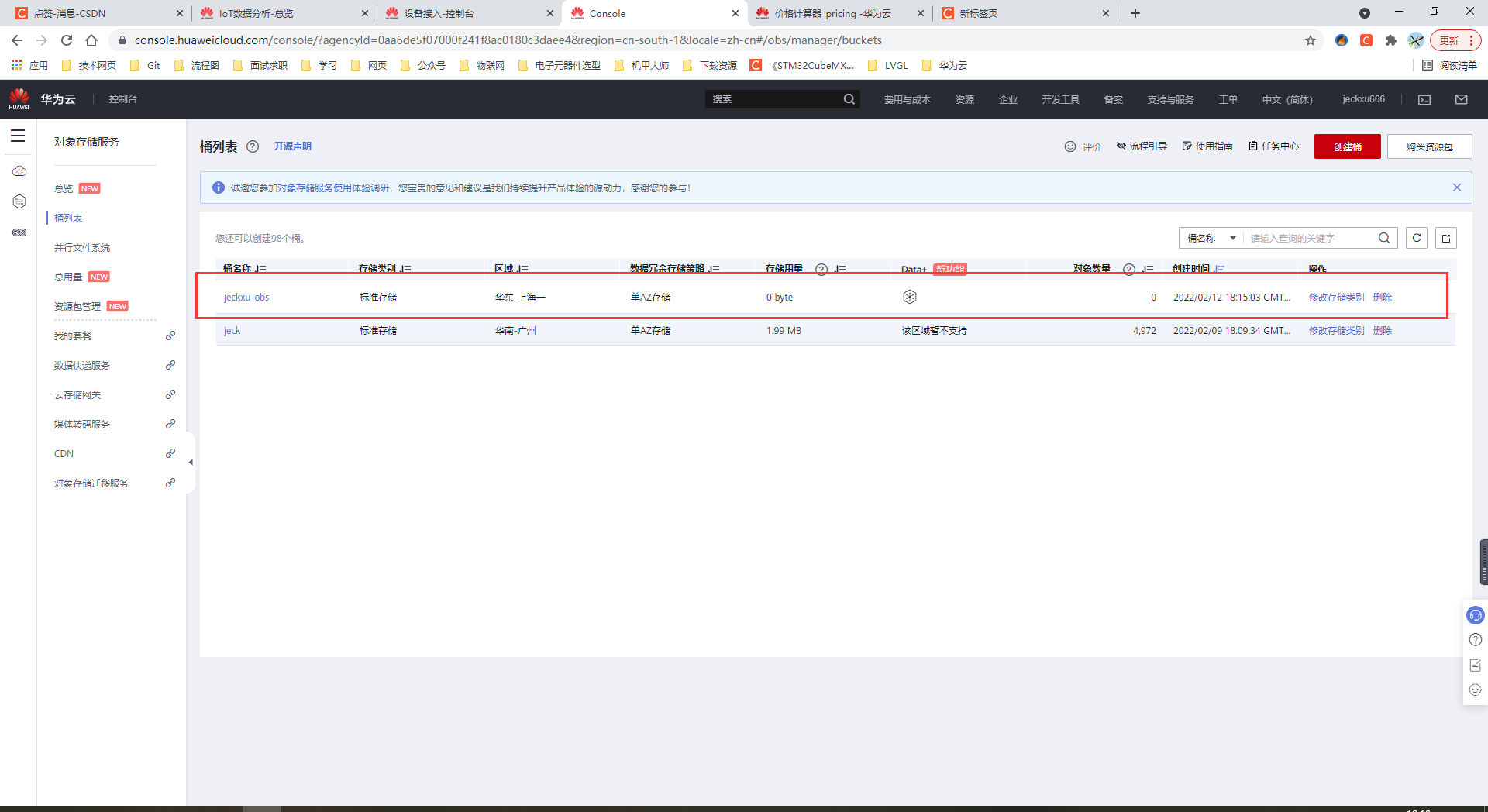Focus the bucket keyword search field

[1310, 238]
